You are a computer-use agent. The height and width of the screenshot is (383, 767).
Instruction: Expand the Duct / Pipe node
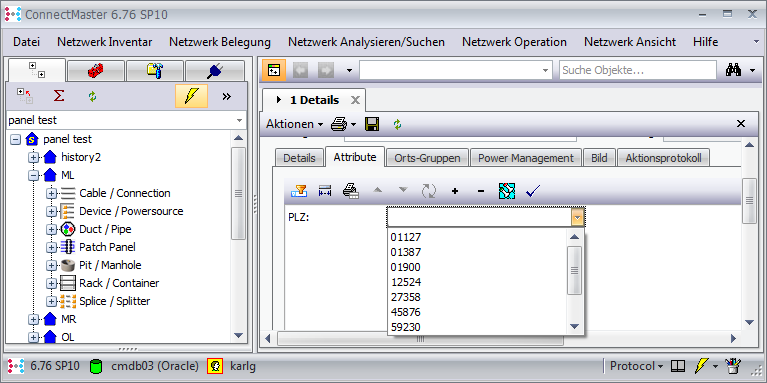(x=51, y=229)
